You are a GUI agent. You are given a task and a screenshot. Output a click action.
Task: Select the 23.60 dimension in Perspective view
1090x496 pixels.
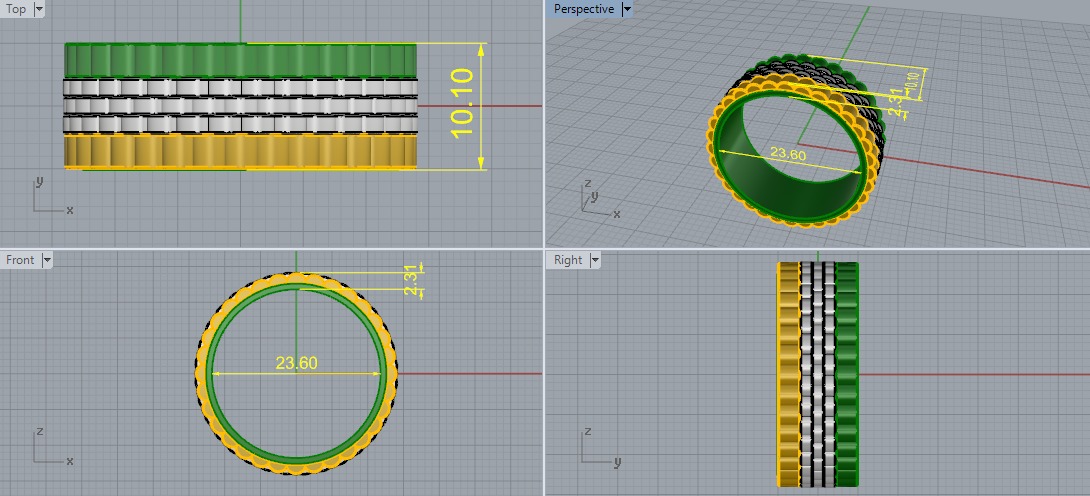(x=788, y=152)
